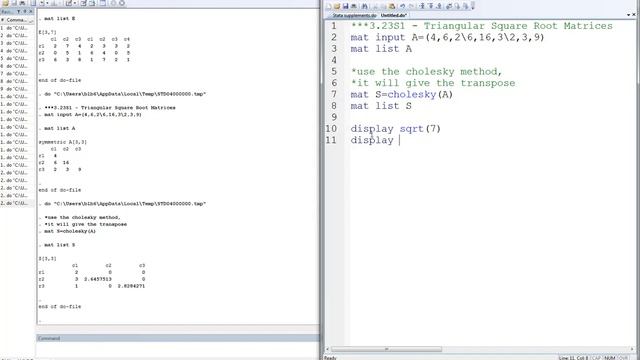Click editor scrollbar right arrow
The height and width of the screenshot is (360, 640).
[x=632, y=349]
